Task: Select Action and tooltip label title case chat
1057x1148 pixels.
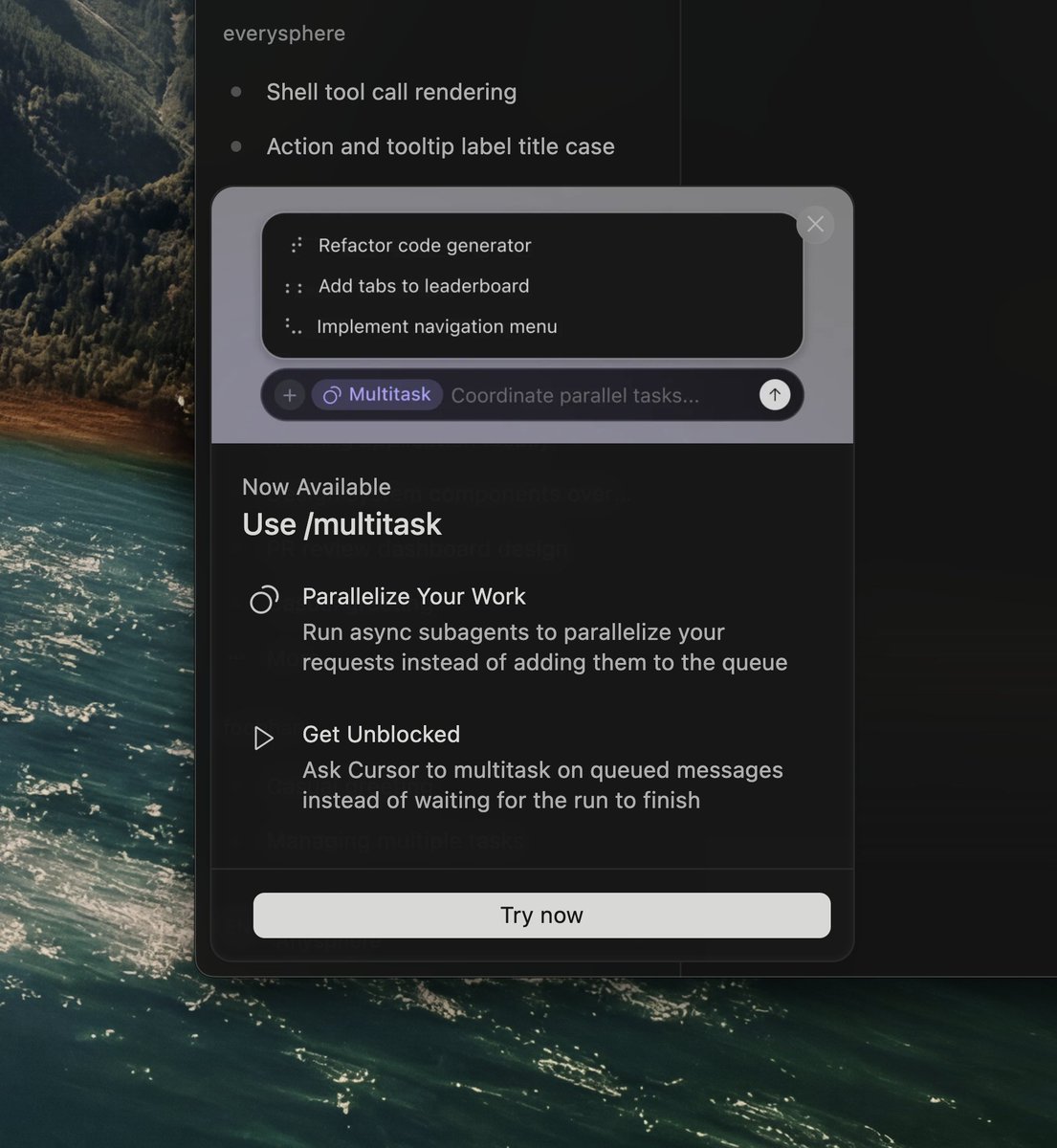Action: [x=441, y=146]
